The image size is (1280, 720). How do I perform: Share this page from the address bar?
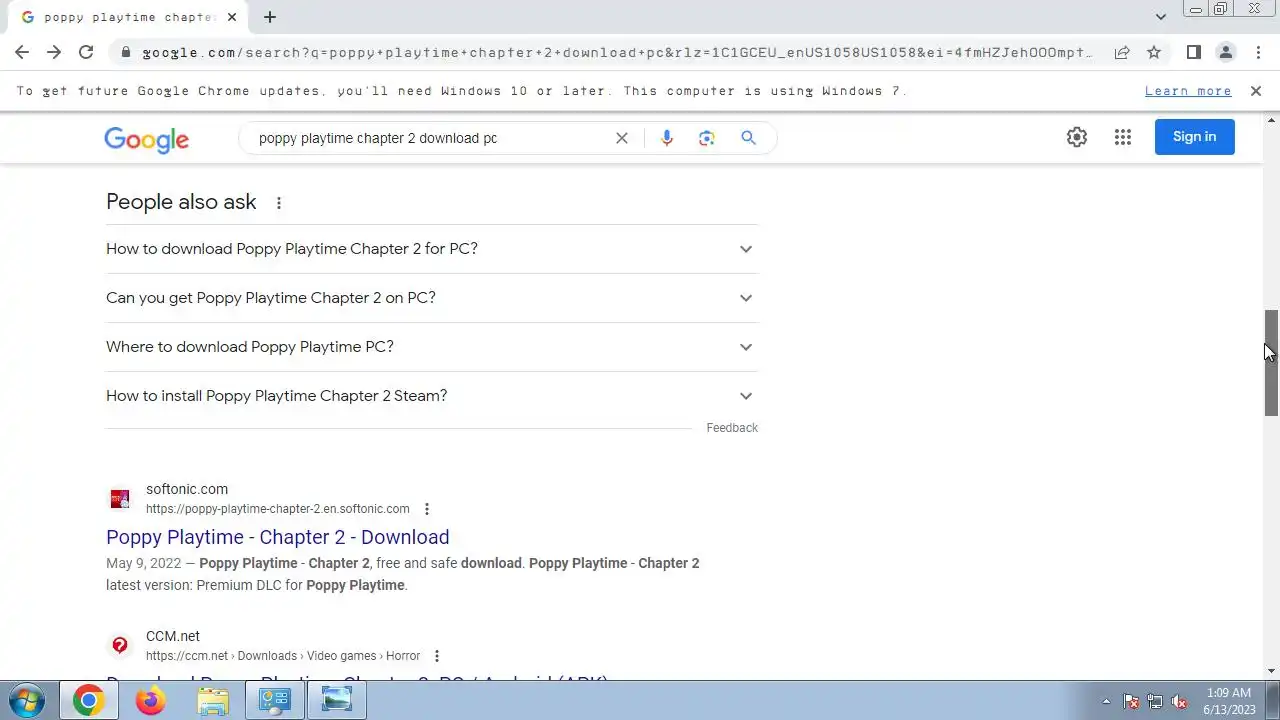coord(1122,52)
